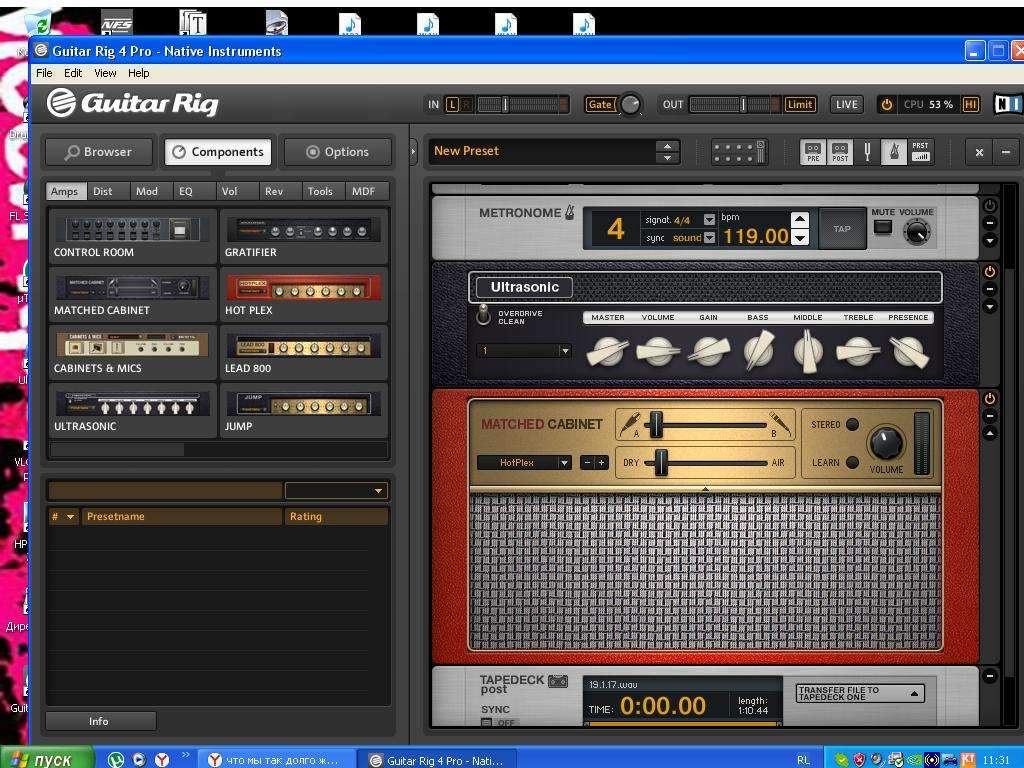Open the Options panel
The width and height of the screenshot is (1024, 768).
338,152
